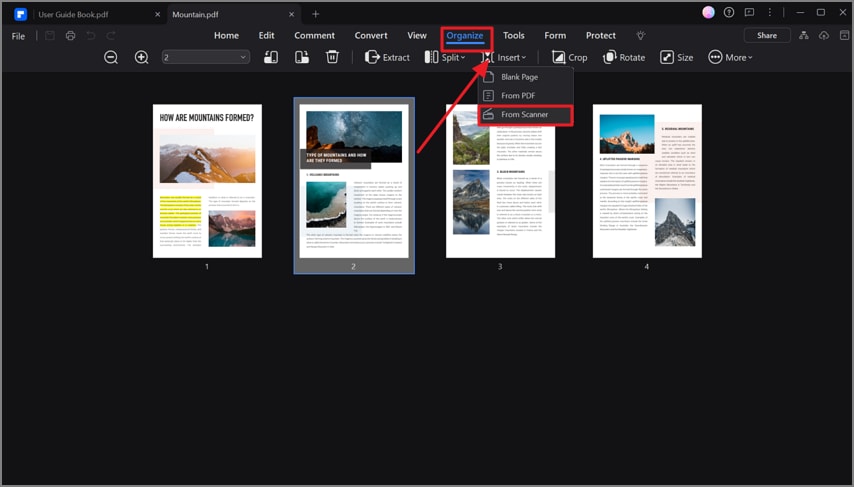Open the vertical three-dot menu icon
This screenshot has height=487, width=854.
pos(770,12)
